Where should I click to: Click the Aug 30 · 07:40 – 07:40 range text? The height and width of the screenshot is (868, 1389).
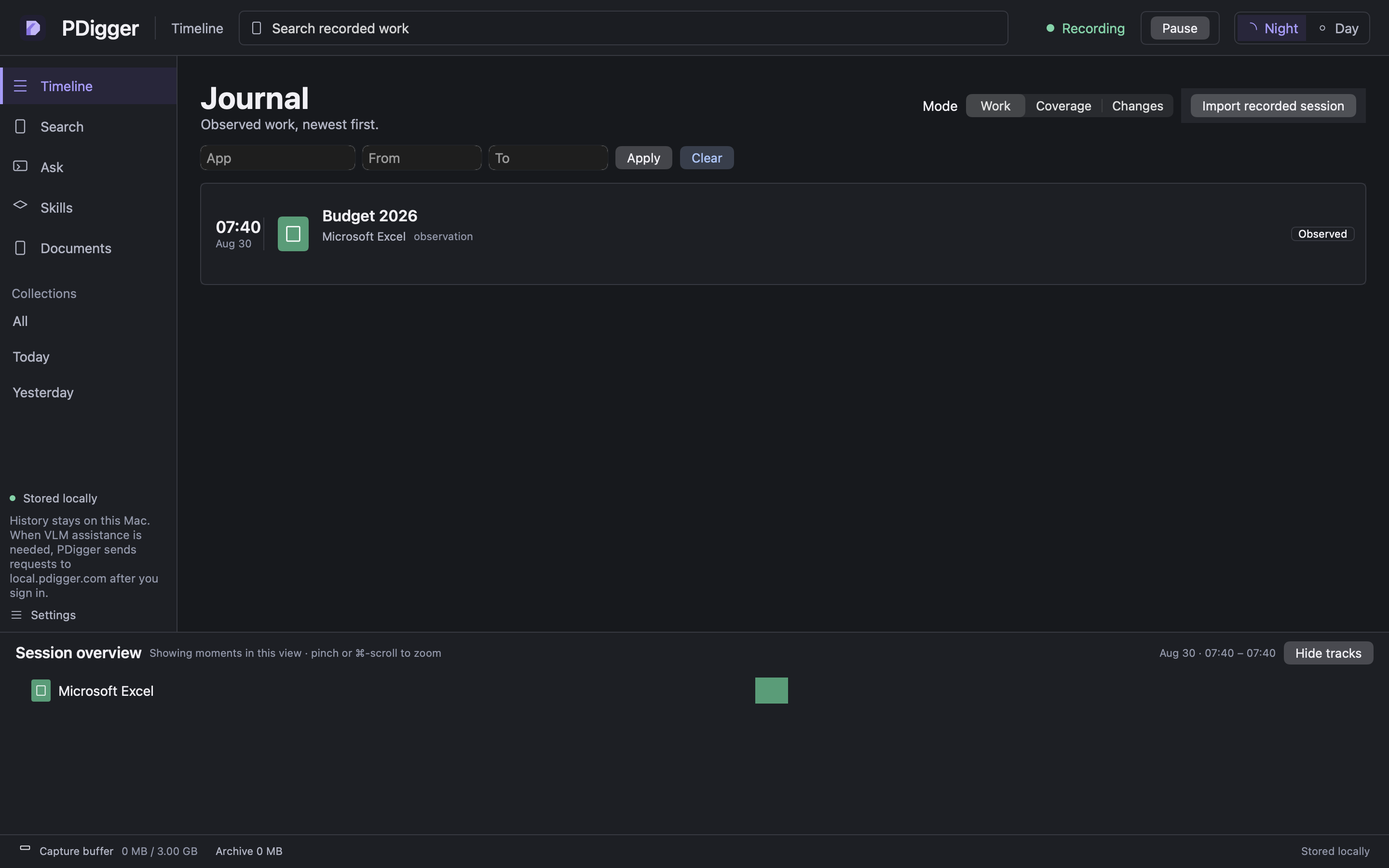point(1217,653)
